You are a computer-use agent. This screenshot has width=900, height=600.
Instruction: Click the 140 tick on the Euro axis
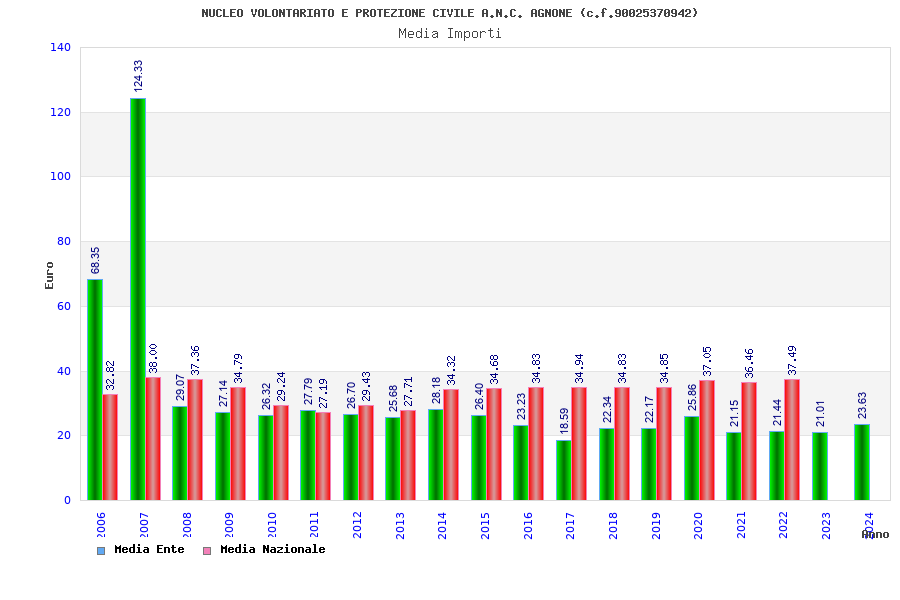(61, 48)
